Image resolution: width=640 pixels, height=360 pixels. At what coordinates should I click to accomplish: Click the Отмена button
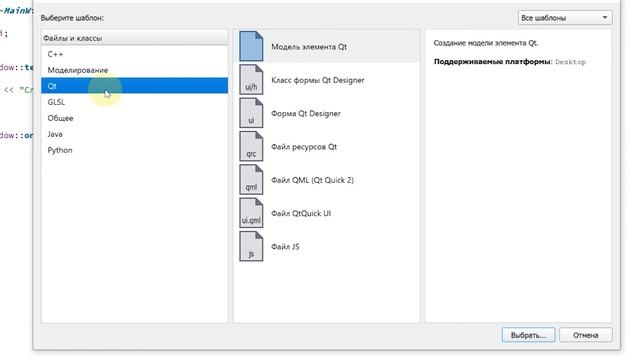(x=586, y=335)
